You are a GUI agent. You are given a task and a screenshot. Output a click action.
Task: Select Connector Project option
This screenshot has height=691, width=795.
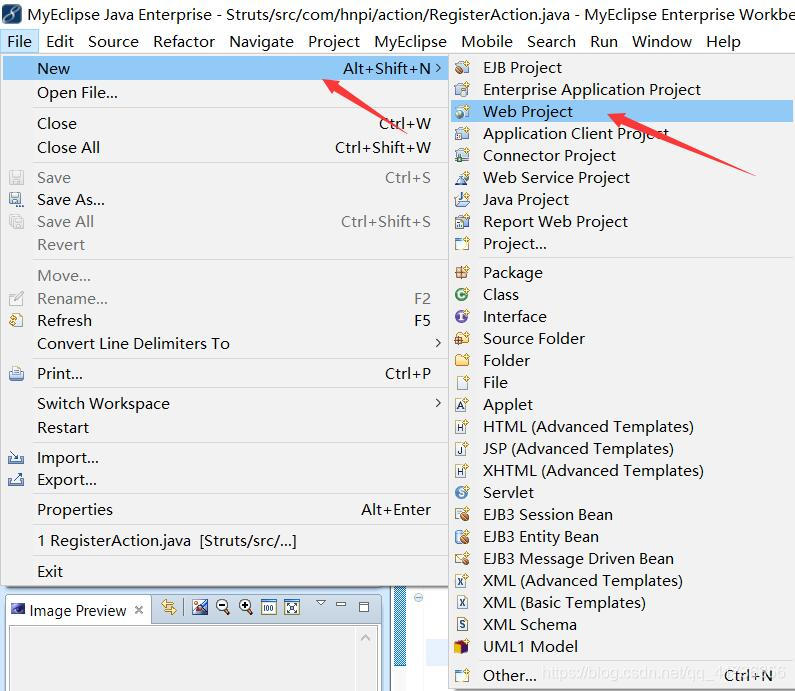(621, 156)
